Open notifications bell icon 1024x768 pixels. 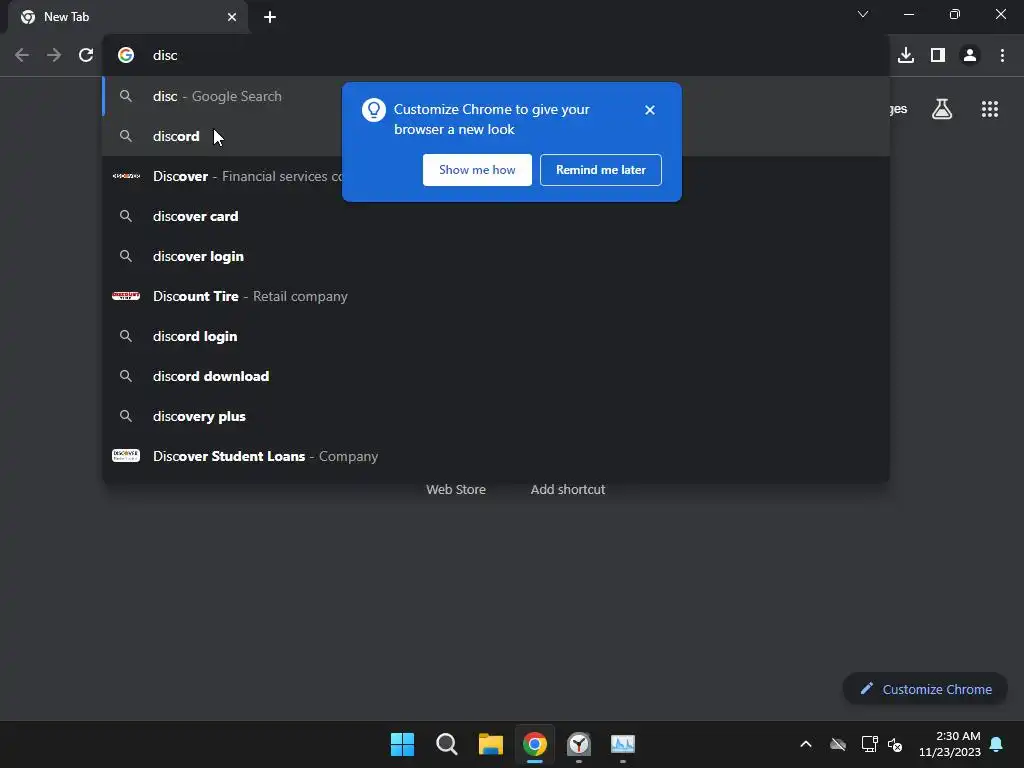click(x=997, y=744)
